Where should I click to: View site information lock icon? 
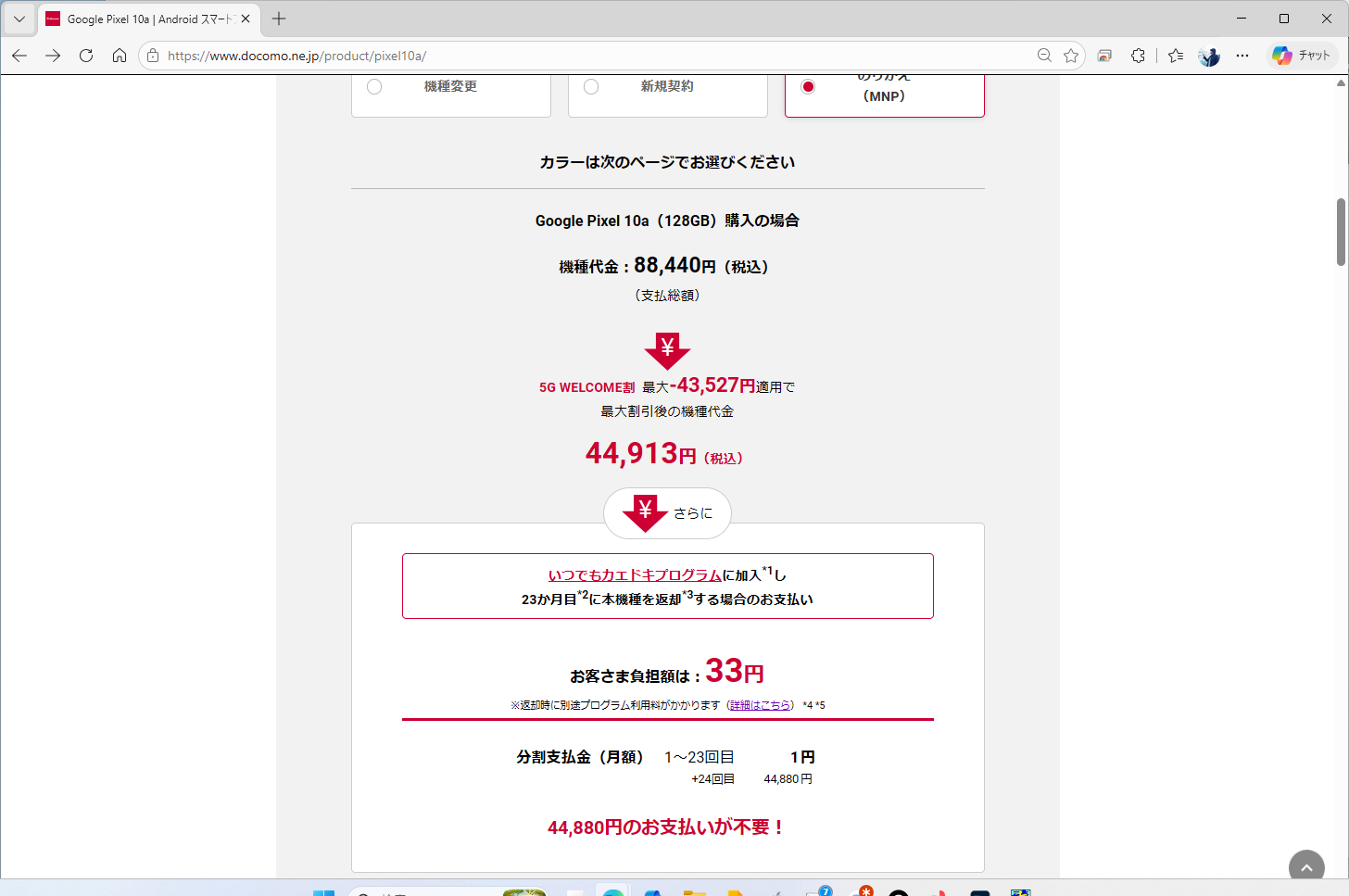(x=154, y=56)
